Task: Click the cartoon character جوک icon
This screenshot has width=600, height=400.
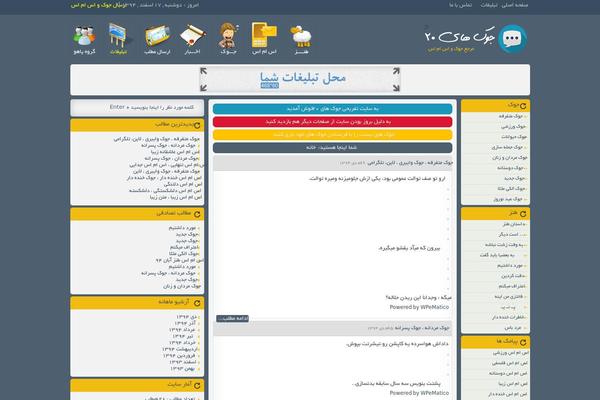Action: [x=228, y=38]
